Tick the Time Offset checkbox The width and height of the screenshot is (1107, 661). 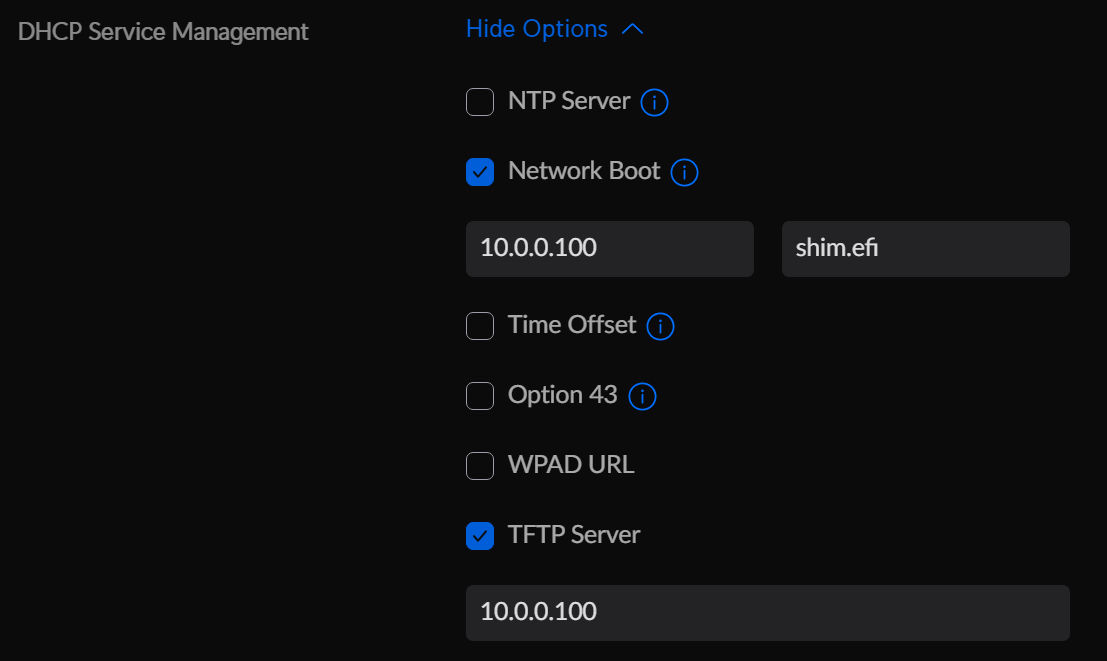(x=480, y=326)
